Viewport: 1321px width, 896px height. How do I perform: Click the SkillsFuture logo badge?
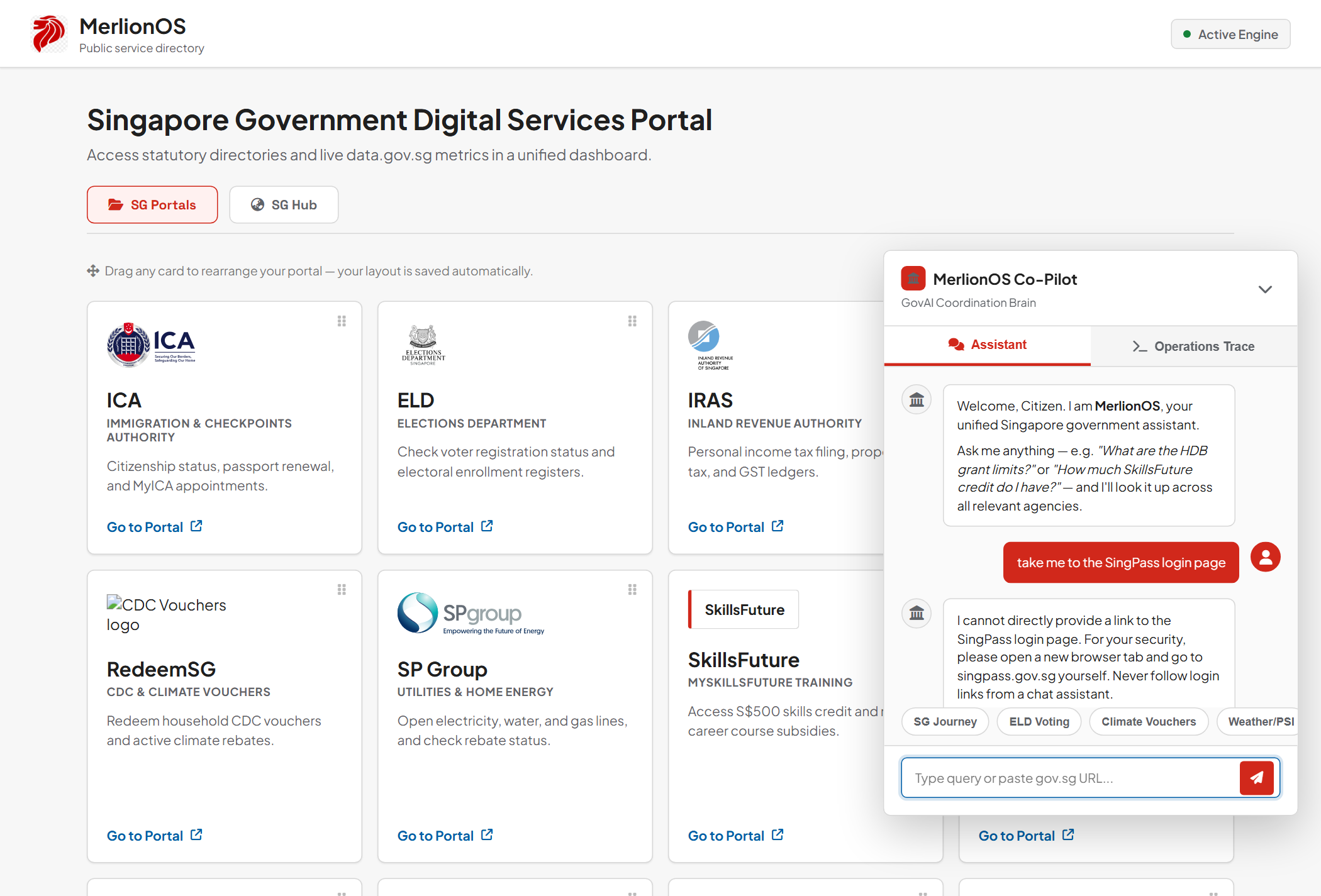click(744, 609)
